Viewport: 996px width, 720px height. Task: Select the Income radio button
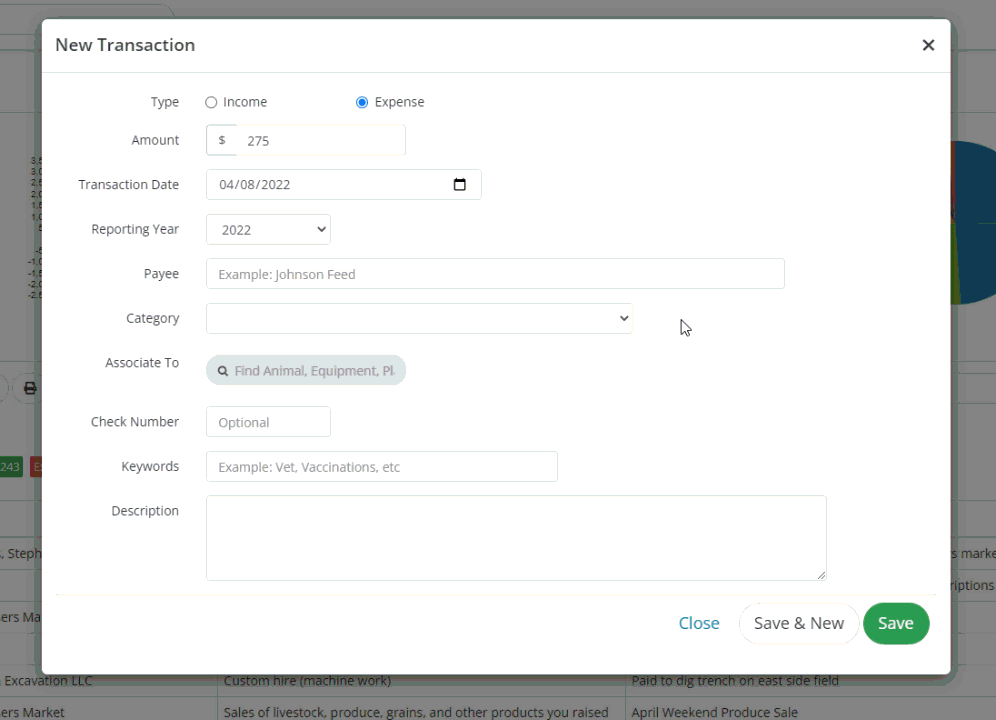coord(211,102)
